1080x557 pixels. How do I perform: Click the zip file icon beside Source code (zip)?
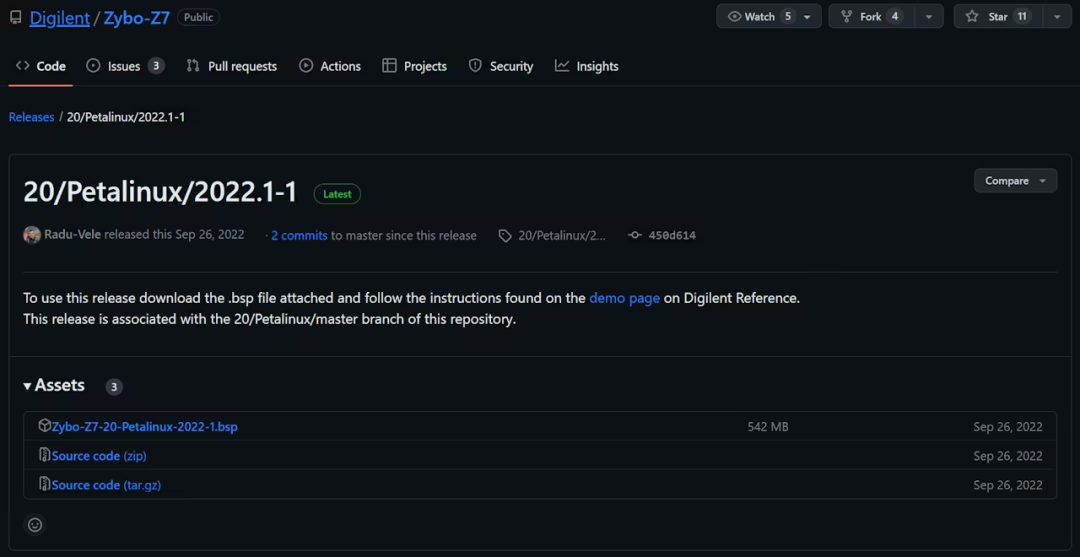(x=45, y=454)
